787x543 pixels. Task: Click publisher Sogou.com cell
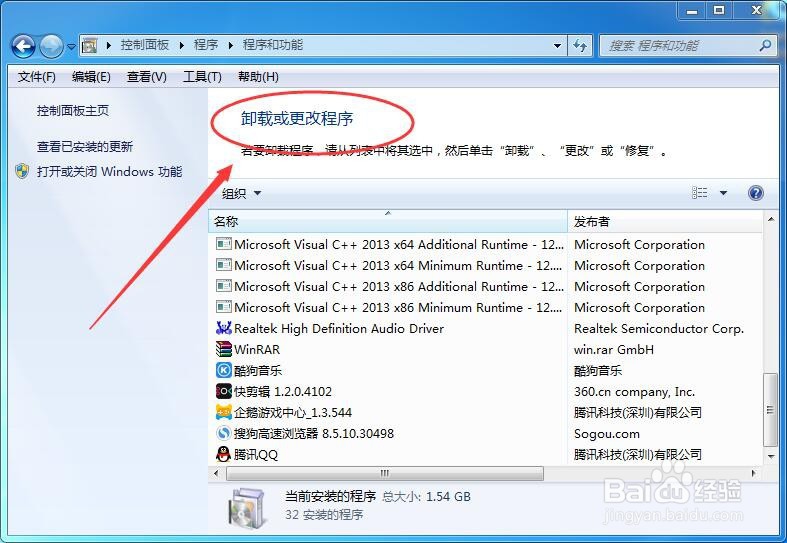[607, 434]
